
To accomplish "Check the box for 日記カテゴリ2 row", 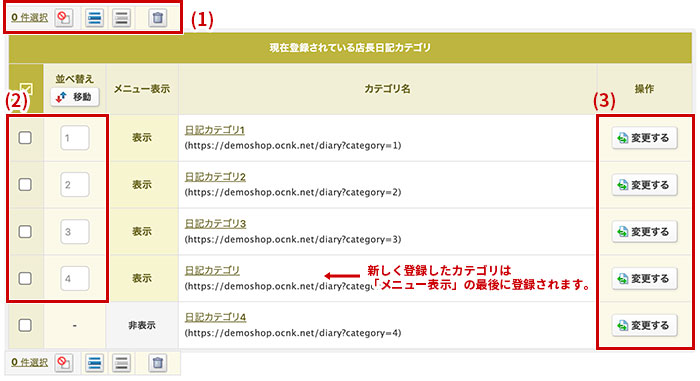I will (25, 184).
